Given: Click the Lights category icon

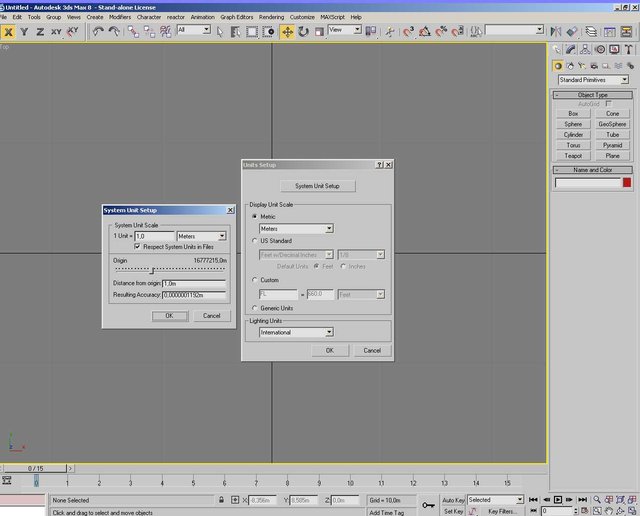Looking at the screenshot, I should (x=583, y=65).
